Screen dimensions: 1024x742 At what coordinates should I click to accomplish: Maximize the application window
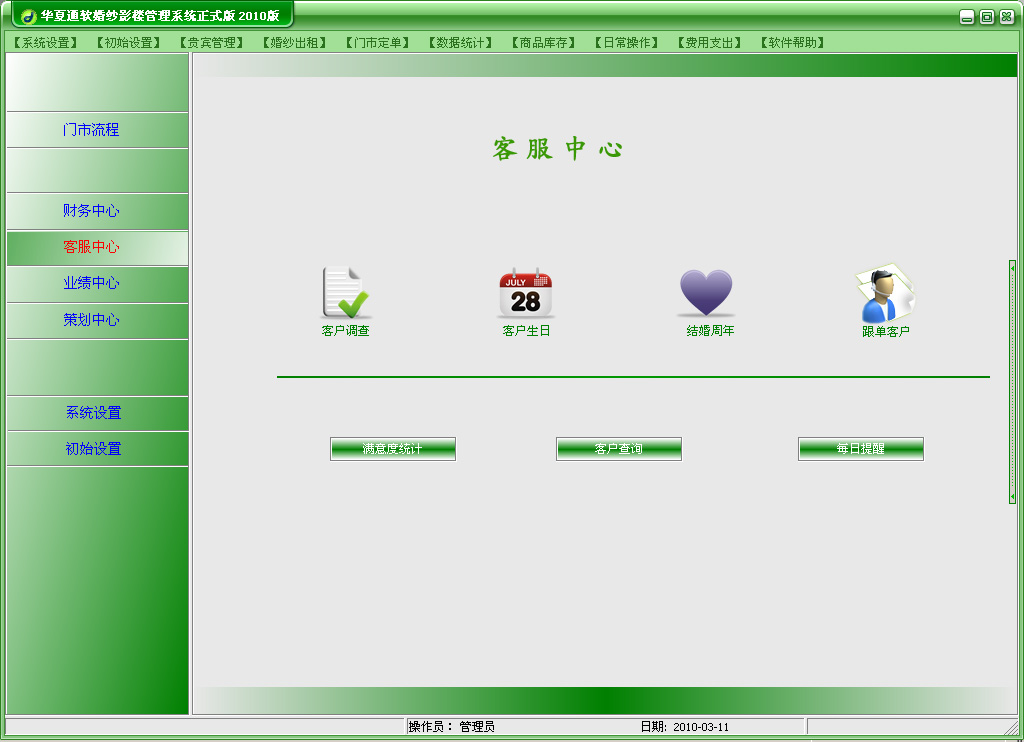click(987, 17)
